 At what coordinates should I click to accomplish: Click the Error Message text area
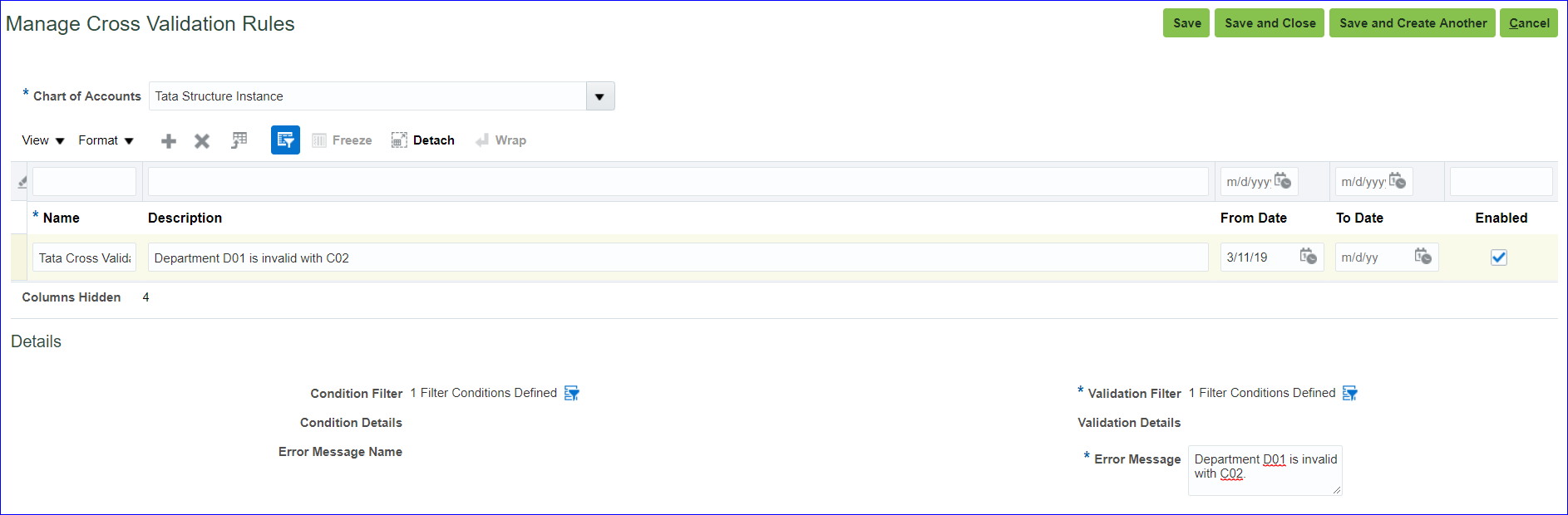(x=1265, y=470)
